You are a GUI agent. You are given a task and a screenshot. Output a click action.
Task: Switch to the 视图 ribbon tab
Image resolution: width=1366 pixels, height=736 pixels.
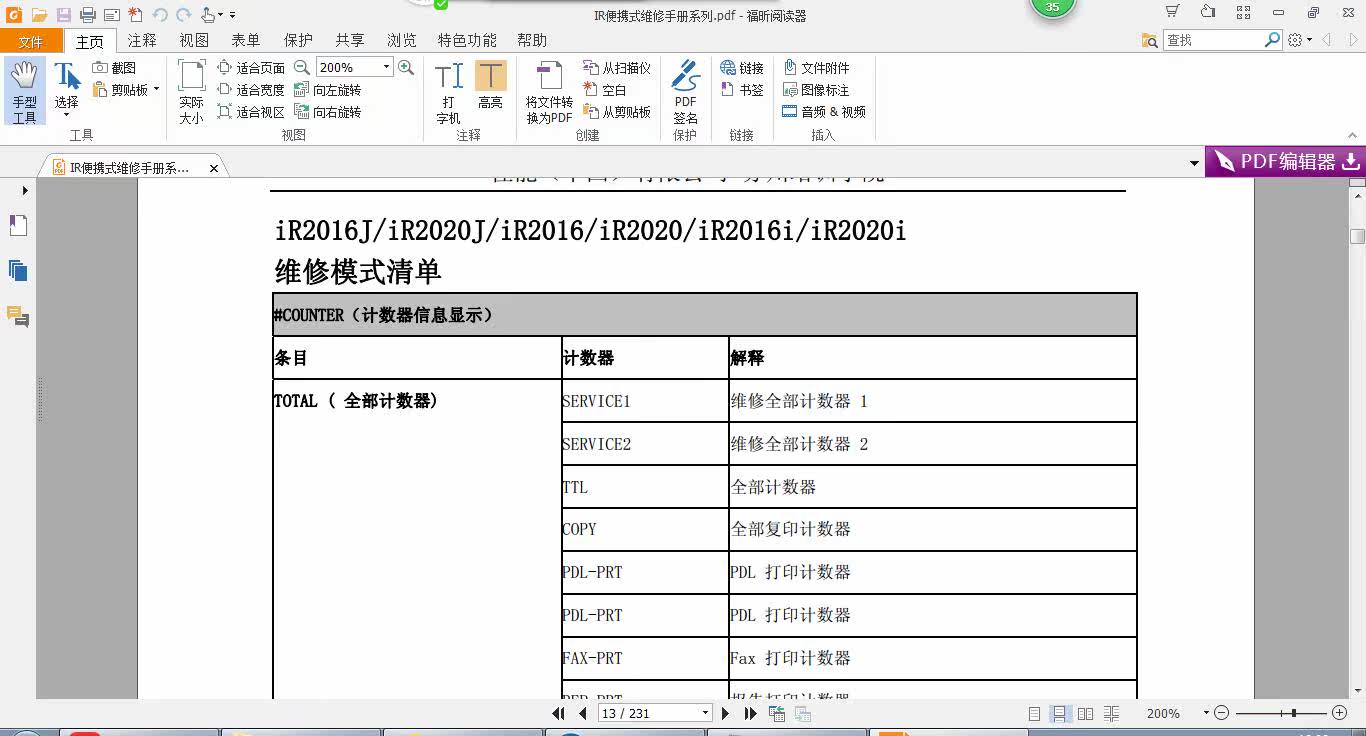[x=194, y=41]
